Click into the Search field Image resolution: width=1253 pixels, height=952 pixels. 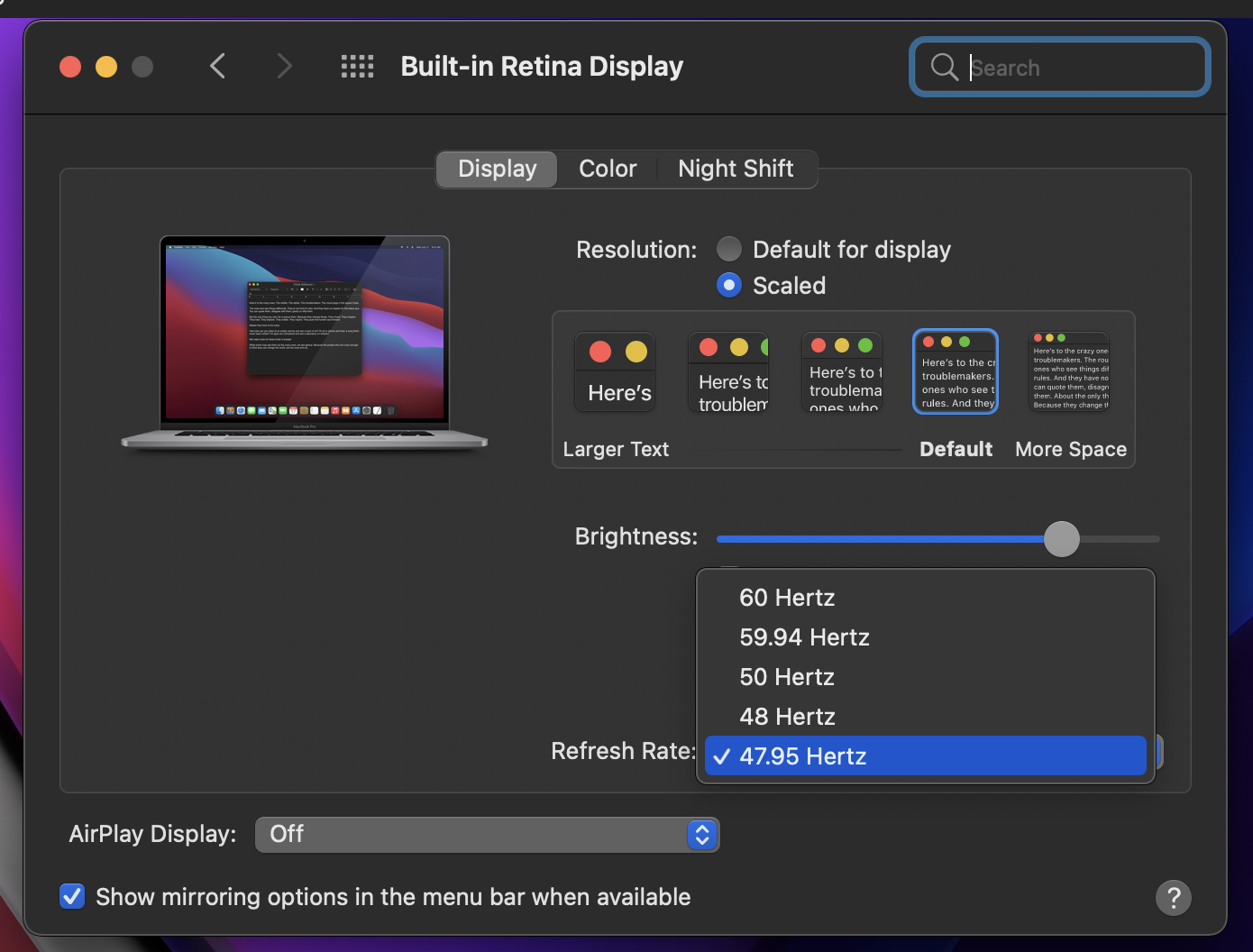(1060, 67)
